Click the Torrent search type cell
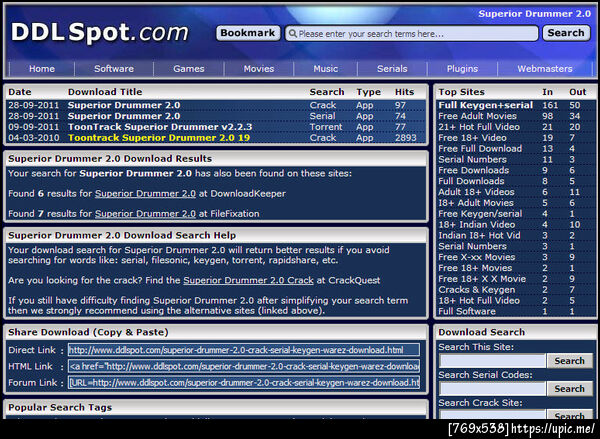The image size is (600, 439). click(x=326, y=127)
